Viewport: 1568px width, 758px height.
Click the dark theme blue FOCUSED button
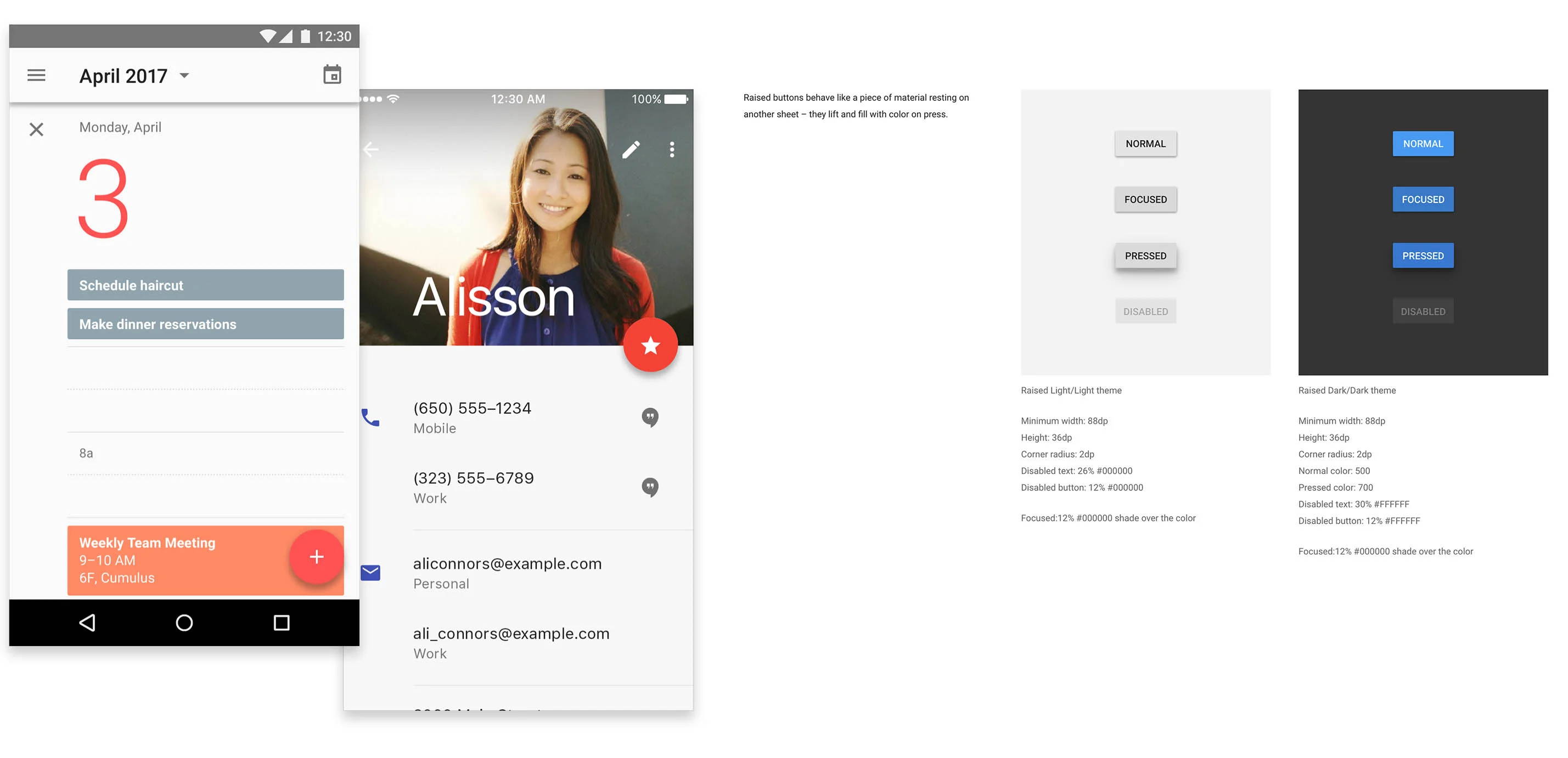(1423, 200)
